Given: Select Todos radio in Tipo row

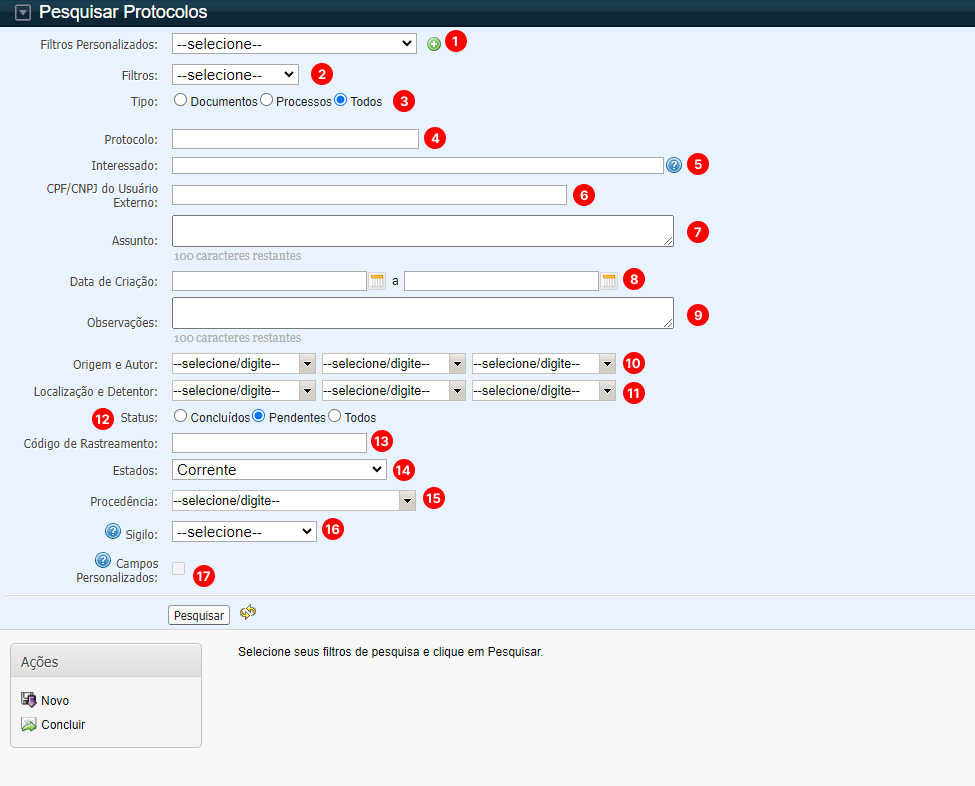Looking at the screenshot, I should click(x=340, y=100).
